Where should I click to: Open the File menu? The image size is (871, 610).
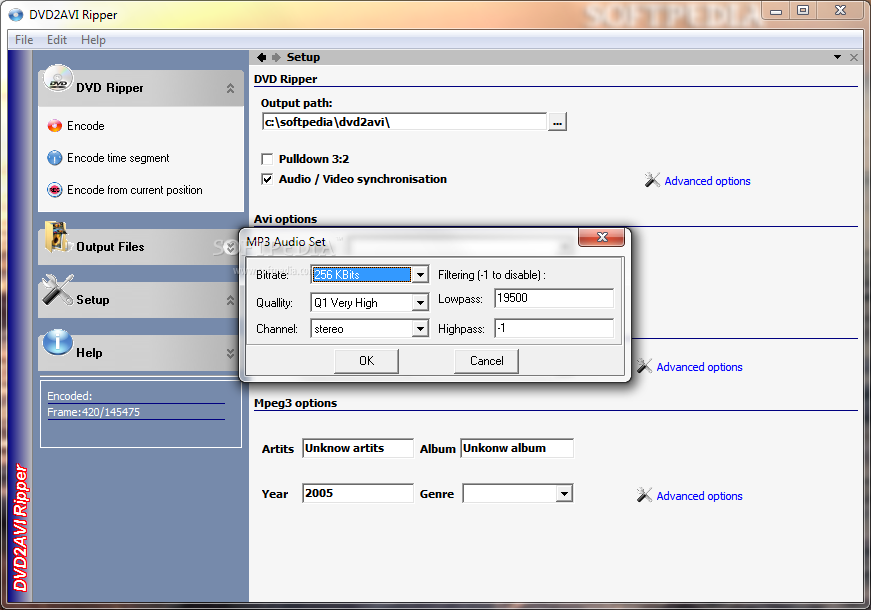[x=24, y=40]
